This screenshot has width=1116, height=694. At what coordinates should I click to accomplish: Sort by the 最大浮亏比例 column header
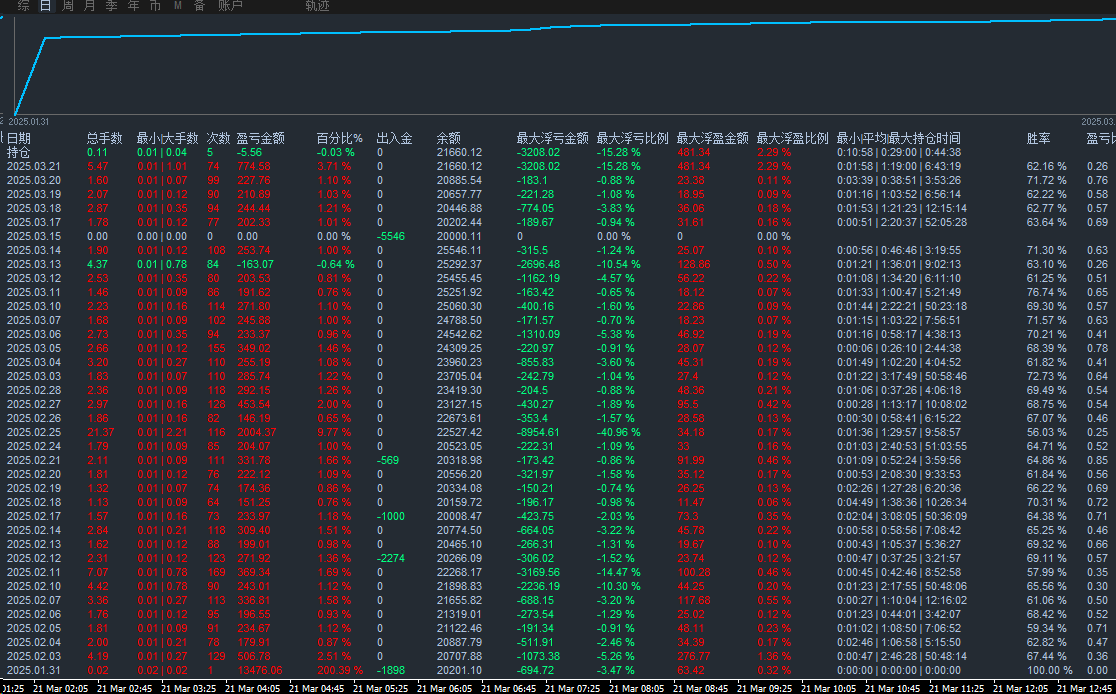pyautogui.click(x=633, y=138)
